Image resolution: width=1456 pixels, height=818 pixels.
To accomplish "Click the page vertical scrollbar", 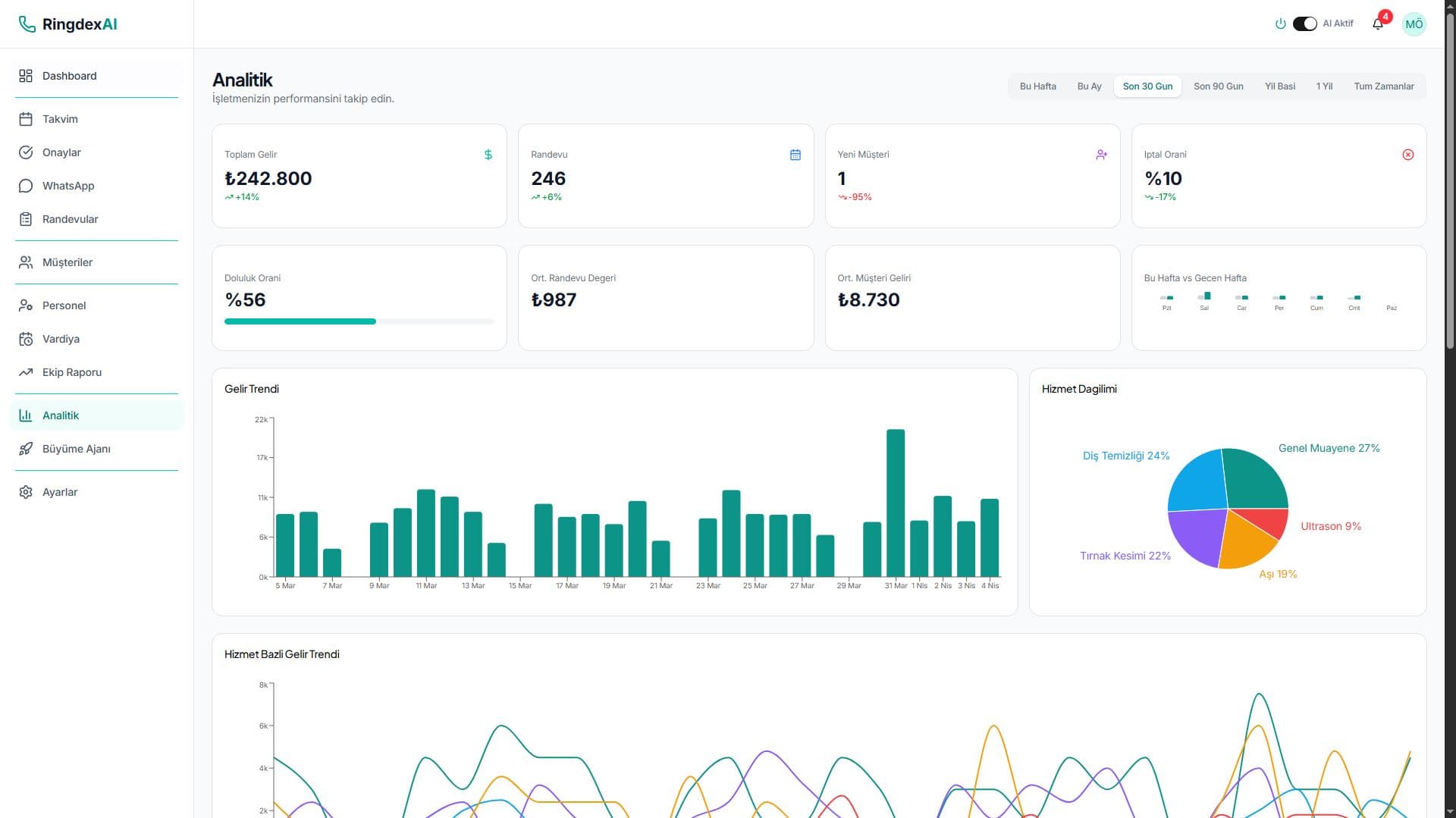I will coord(1450,182).
